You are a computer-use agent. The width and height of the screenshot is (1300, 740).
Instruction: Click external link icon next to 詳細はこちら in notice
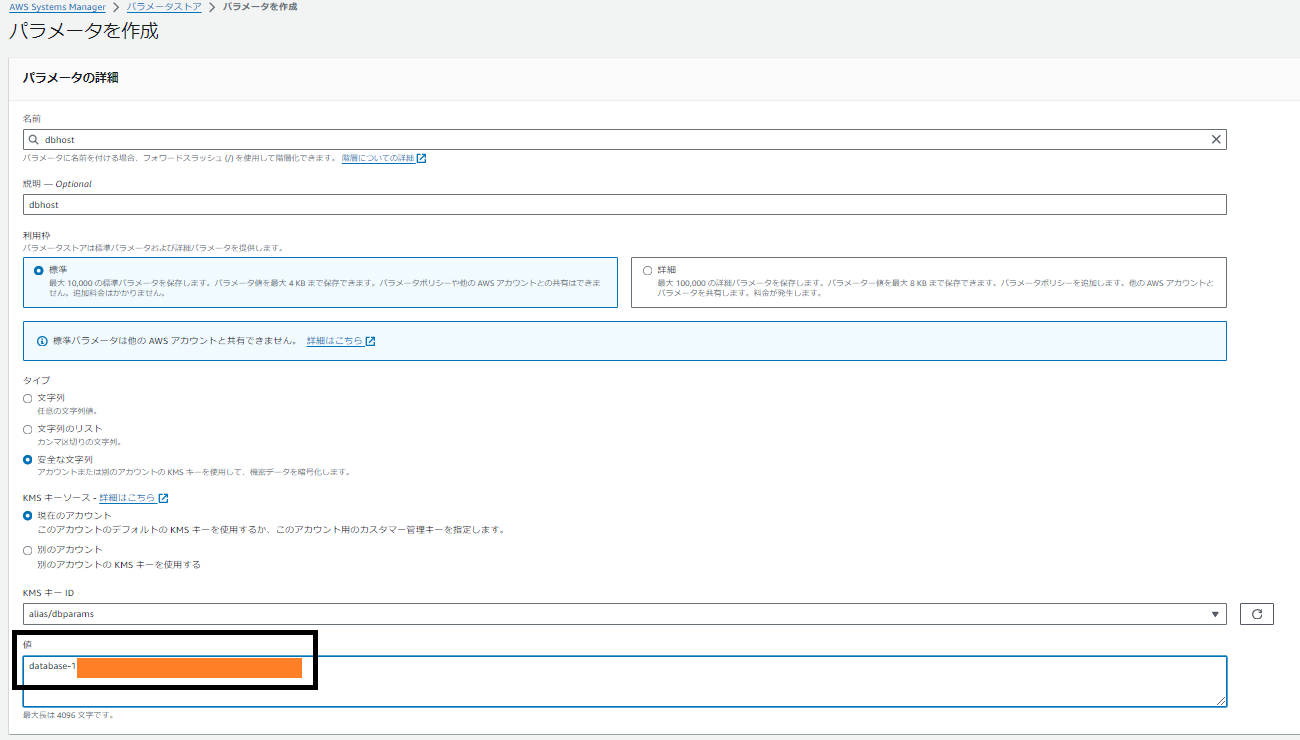click(x=370, y=341)
